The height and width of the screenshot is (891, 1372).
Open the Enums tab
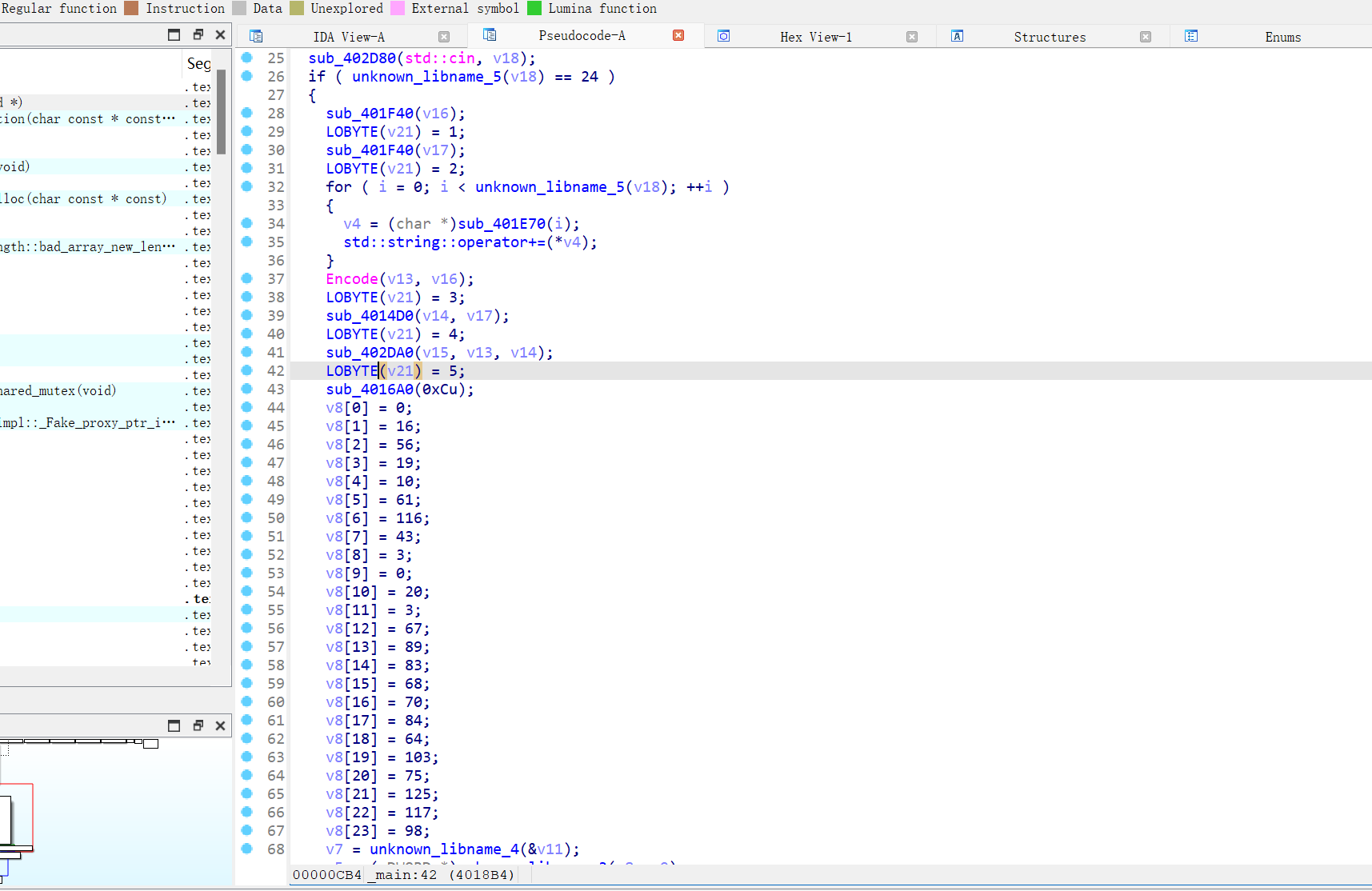coord(1282,37)
